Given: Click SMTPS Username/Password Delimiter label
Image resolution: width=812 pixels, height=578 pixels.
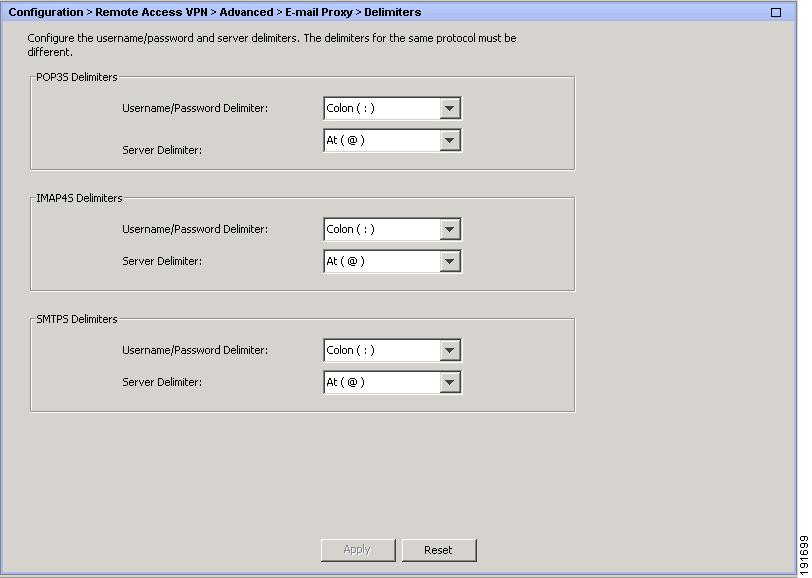Looking at the screenshot, I should pyautogui.click(x=195, y=351).
